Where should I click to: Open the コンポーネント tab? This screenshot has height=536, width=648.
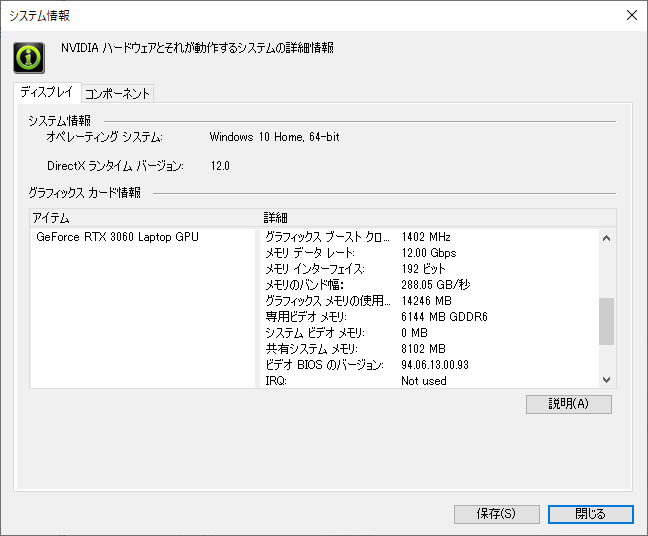click(x=117, y=93)
